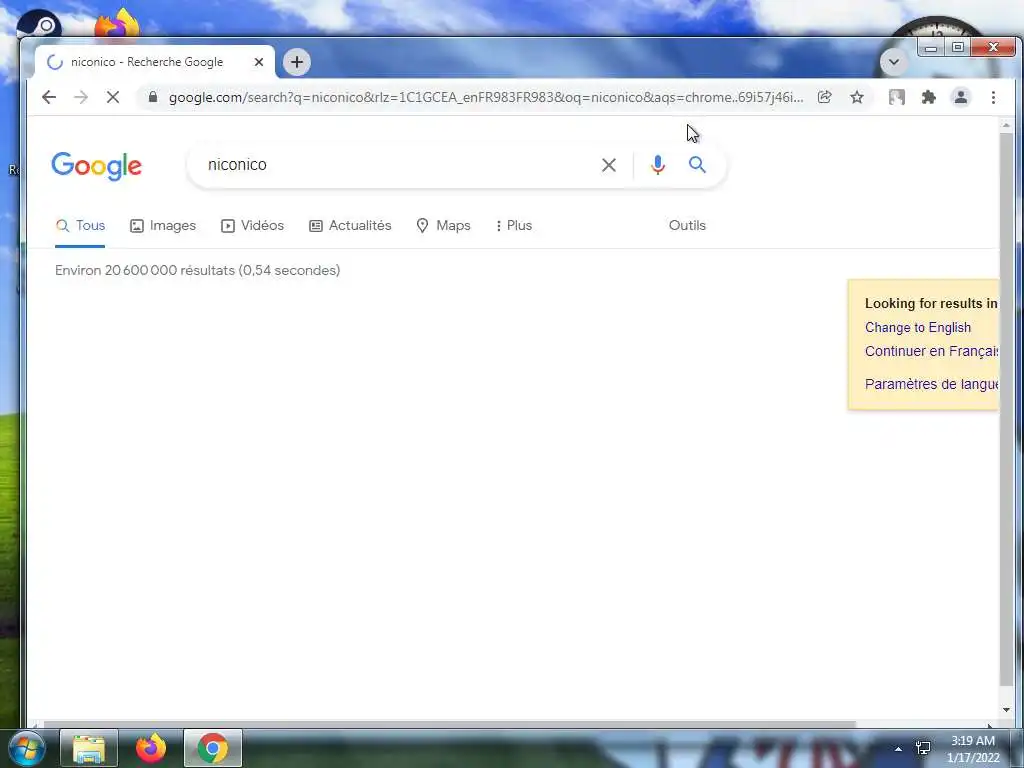Viewport: 1024px width, 768px height.
Task: Open the Windows Start menu
Action: pyautogui.click(x=26, y=748)
